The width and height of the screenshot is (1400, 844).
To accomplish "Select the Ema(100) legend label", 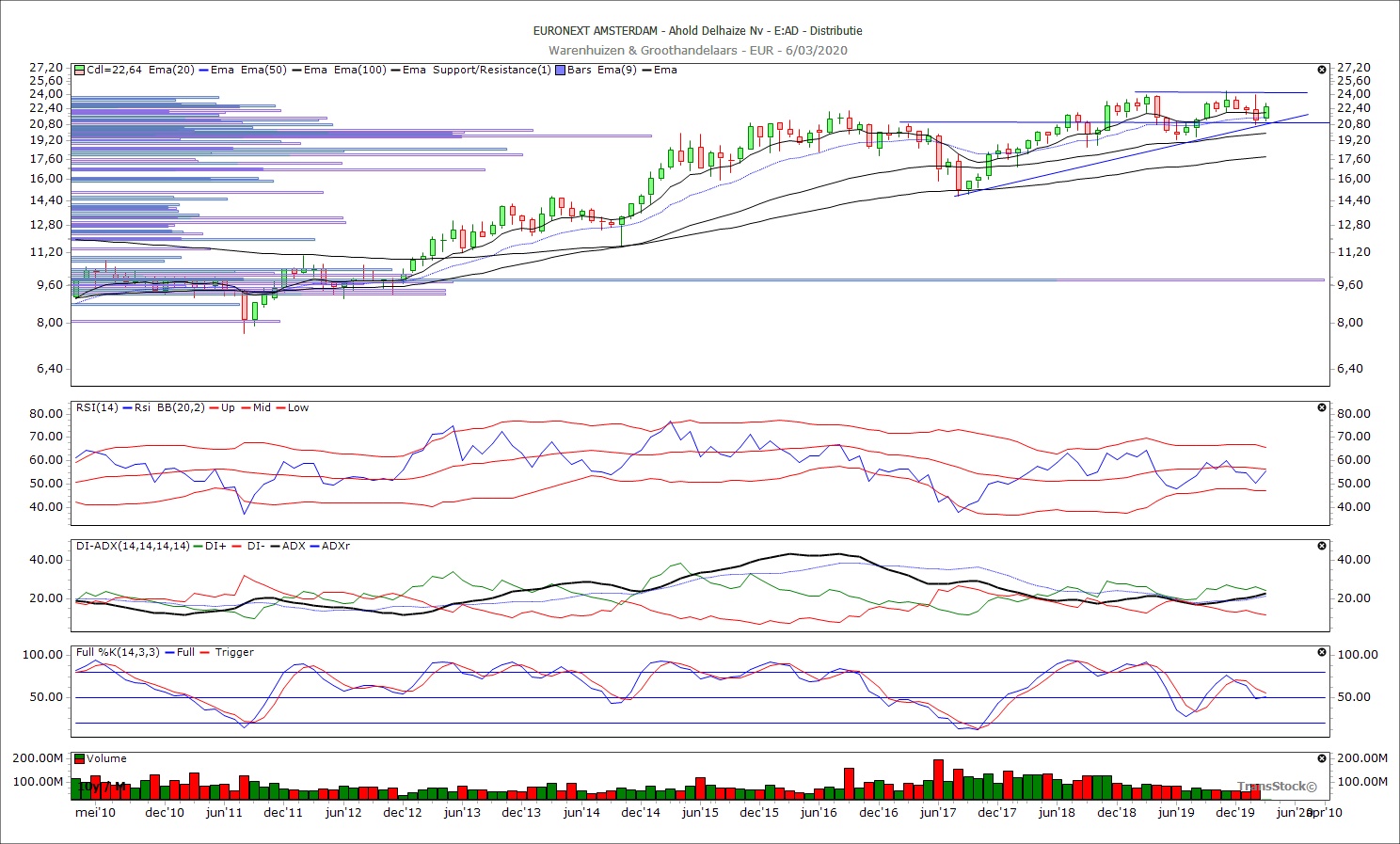I will click(x=360, y=70).
